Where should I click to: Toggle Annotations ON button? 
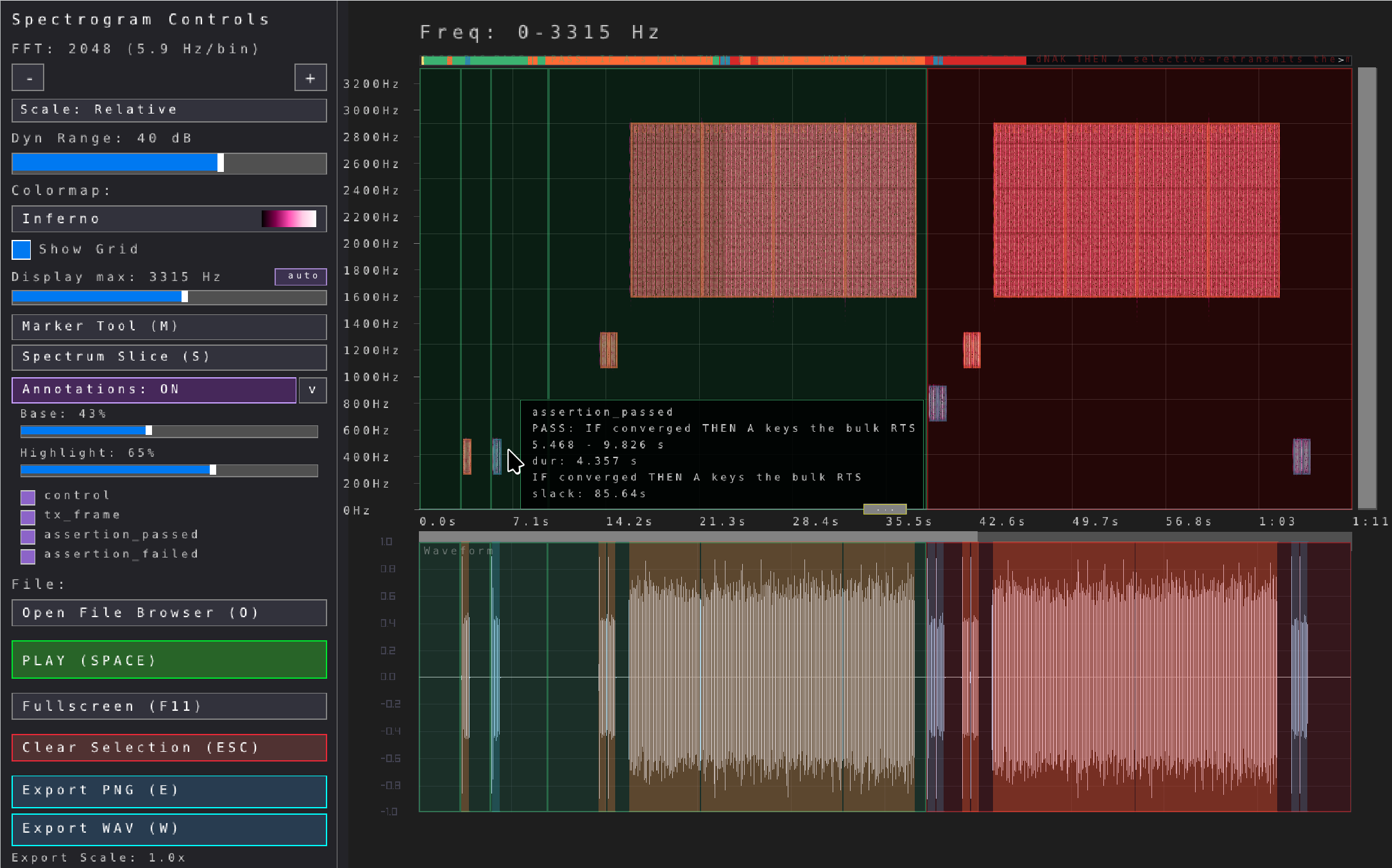(154, 389)
